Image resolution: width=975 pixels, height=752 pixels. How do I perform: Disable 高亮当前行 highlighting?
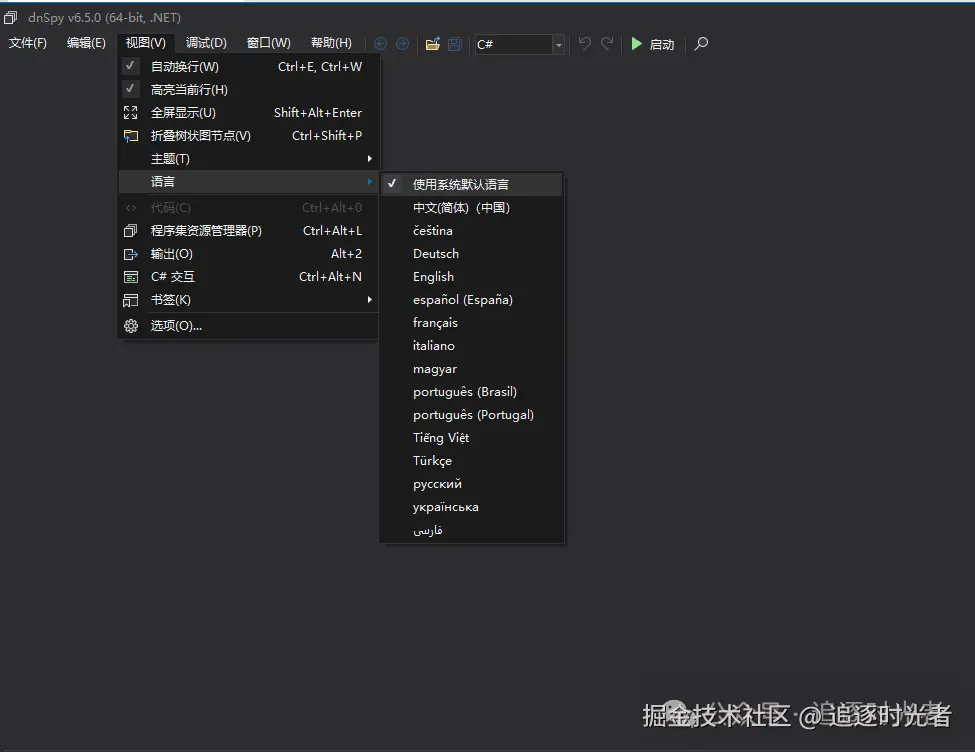pyautogui.click(x=131, y=89)
